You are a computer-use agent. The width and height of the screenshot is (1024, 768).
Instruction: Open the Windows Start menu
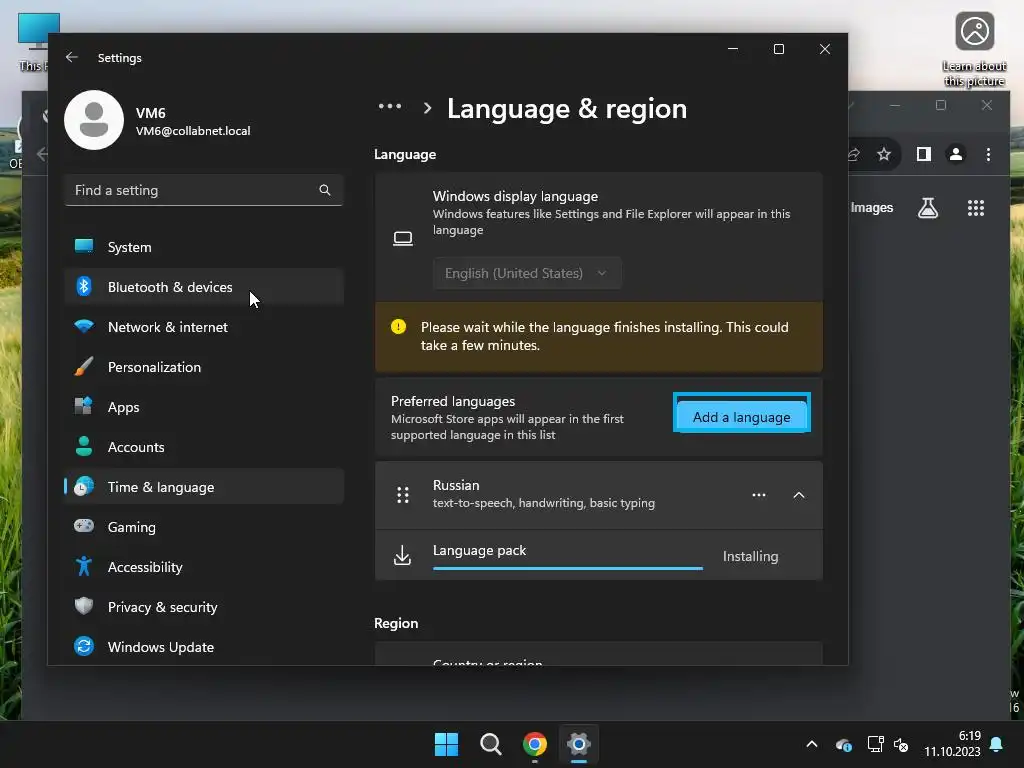coord(446,744)
